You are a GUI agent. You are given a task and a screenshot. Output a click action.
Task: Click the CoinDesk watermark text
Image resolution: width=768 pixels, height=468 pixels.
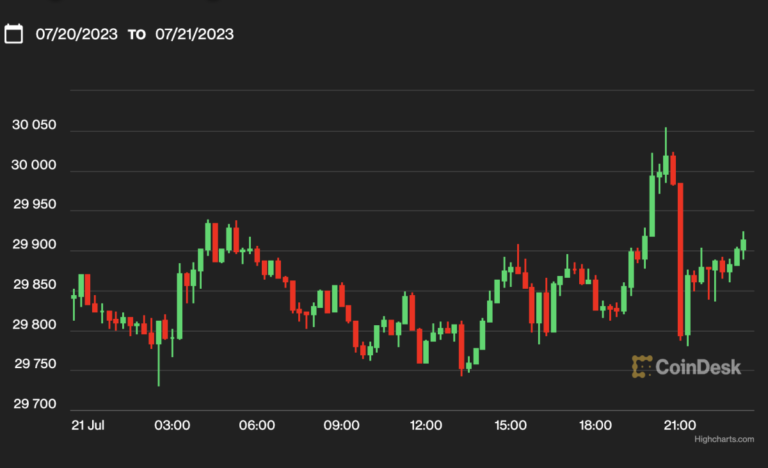click(x=699, y=367)
